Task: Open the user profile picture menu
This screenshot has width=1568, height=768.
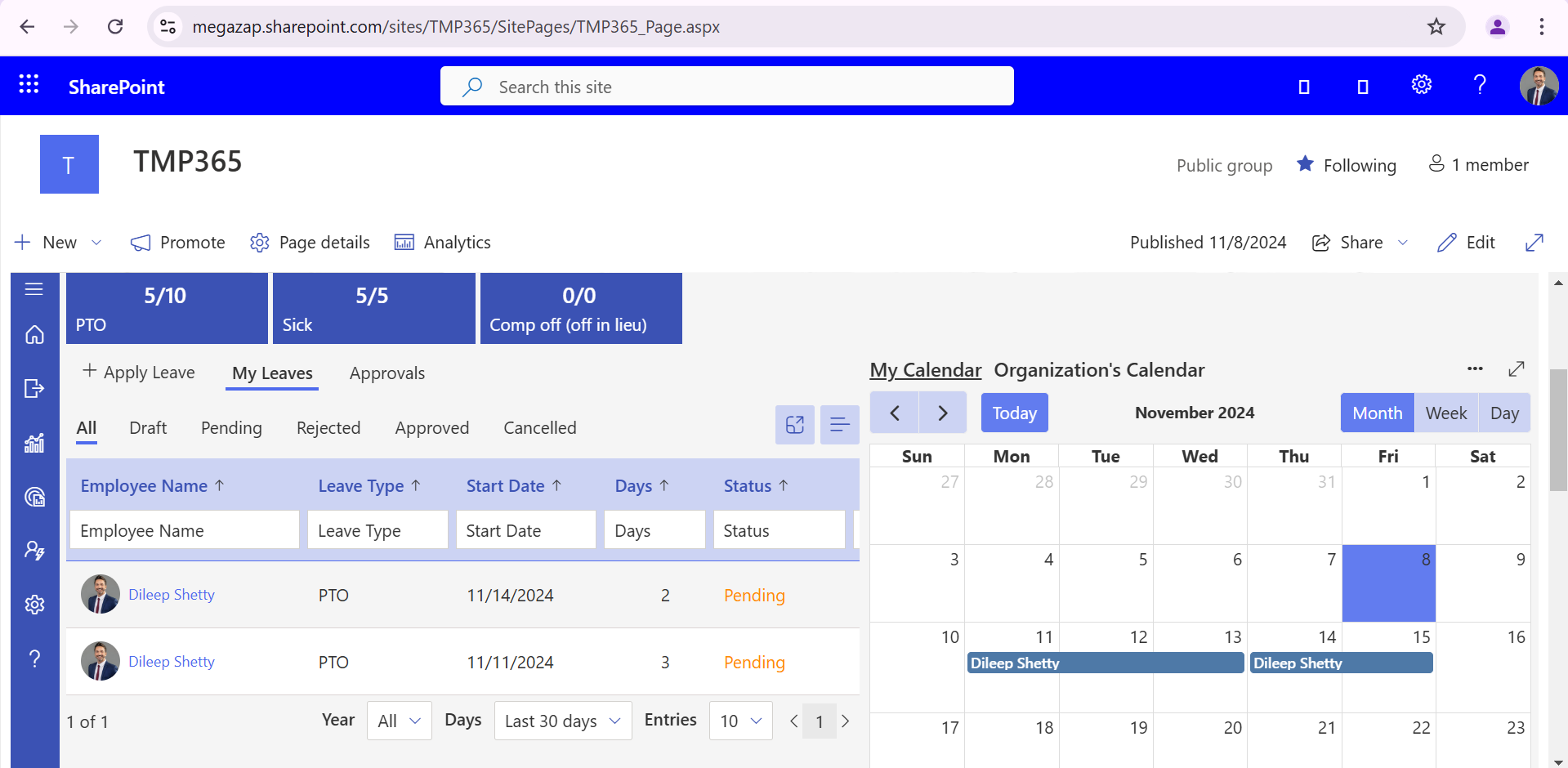Action: (x=1539, y=86)
